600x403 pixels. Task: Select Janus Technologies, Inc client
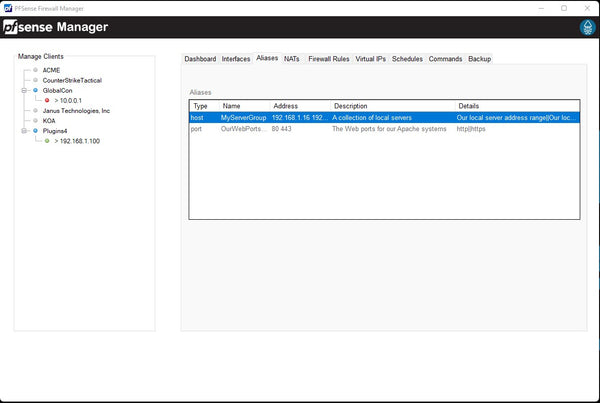(x=77, y=110)
